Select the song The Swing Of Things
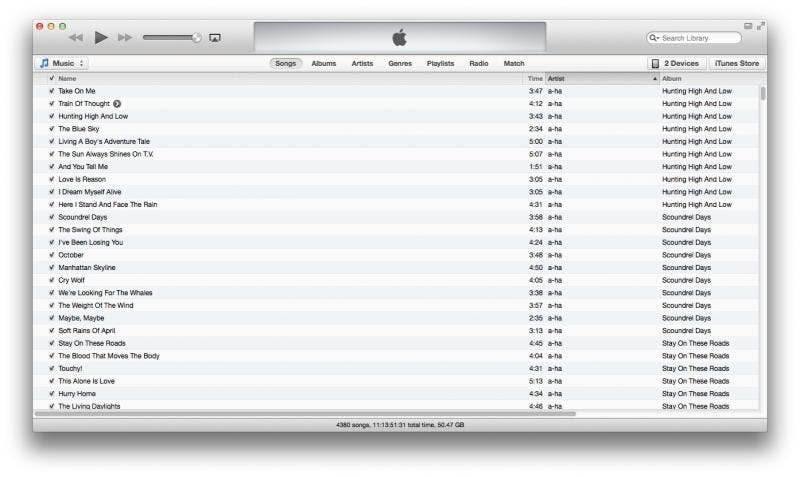Screen dimensions: 800x477 point(90,230)
